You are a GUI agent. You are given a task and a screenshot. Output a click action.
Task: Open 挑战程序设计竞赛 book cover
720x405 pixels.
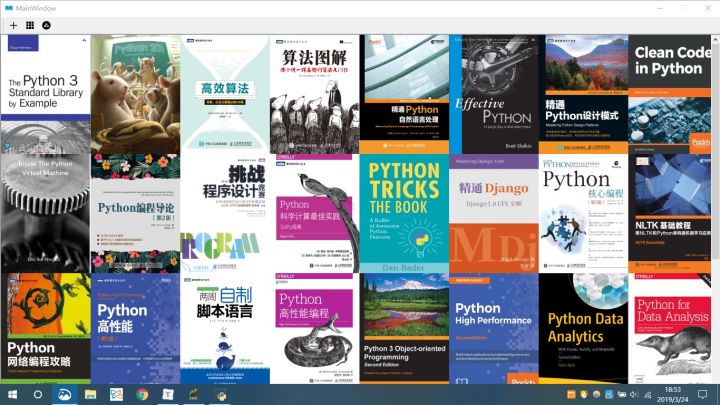click(225, 214)
